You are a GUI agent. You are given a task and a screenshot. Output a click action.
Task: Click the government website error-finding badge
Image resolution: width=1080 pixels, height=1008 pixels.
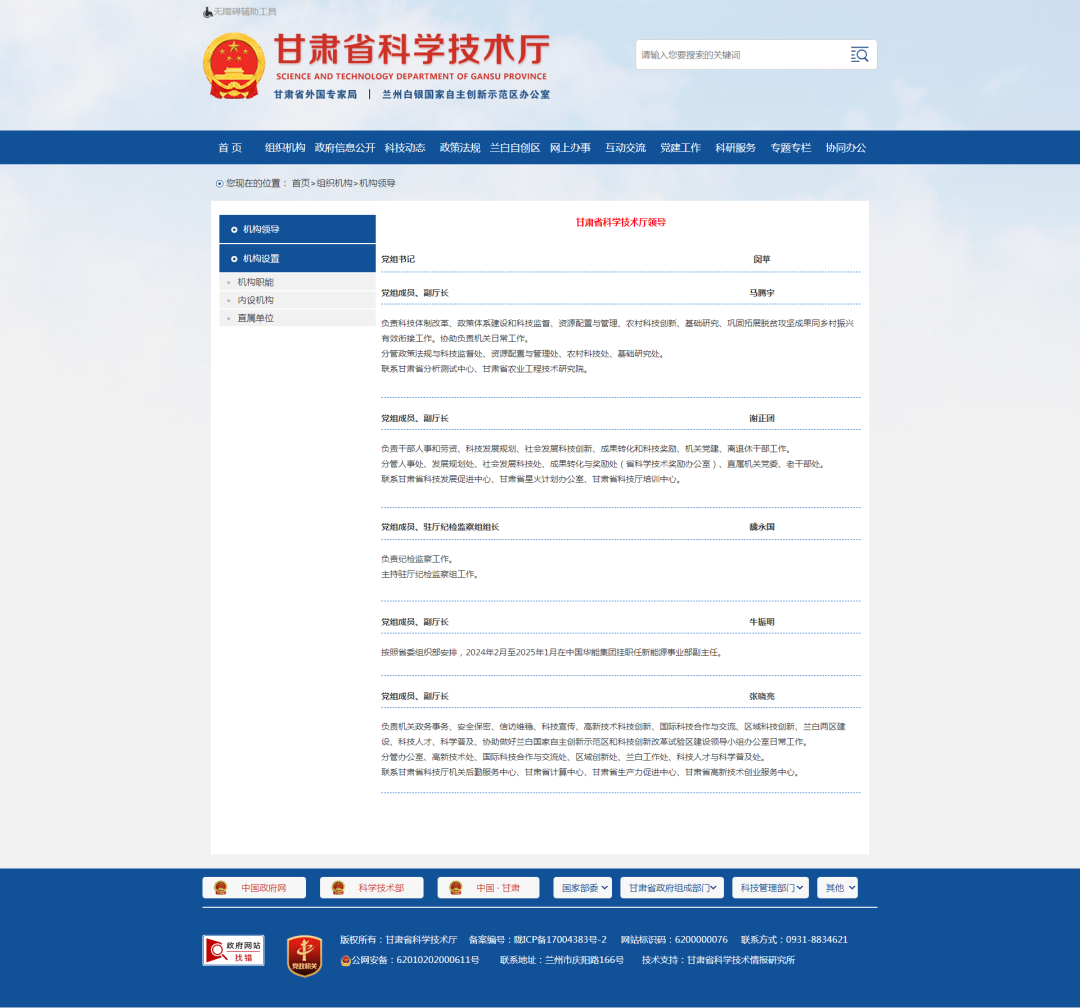[x=233, y=950]
